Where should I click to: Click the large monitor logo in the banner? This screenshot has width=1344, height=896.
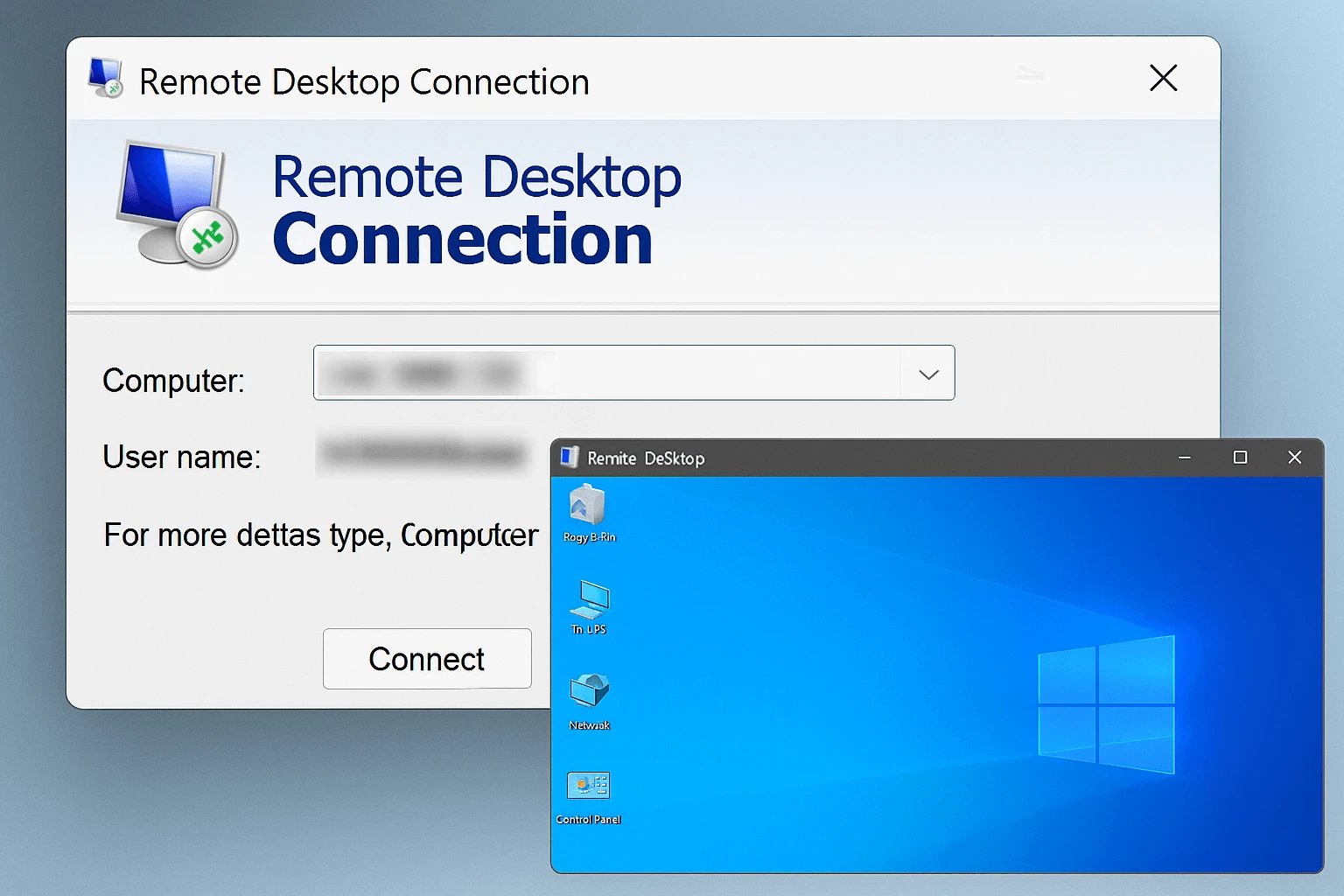click(x=178, y=205)
